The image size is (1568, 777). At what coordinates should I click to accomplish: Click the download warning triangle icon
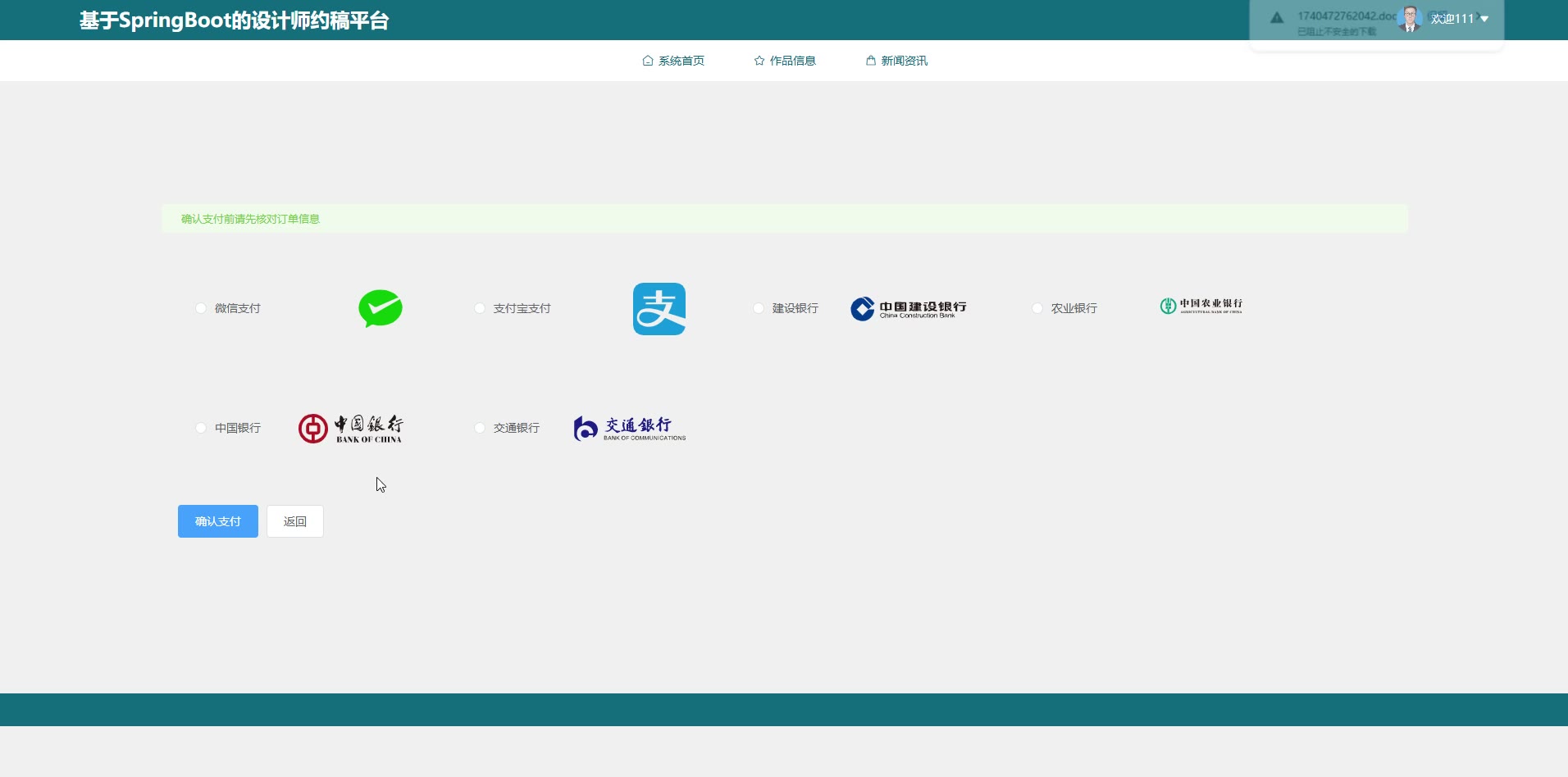[x=1277, y=18]
